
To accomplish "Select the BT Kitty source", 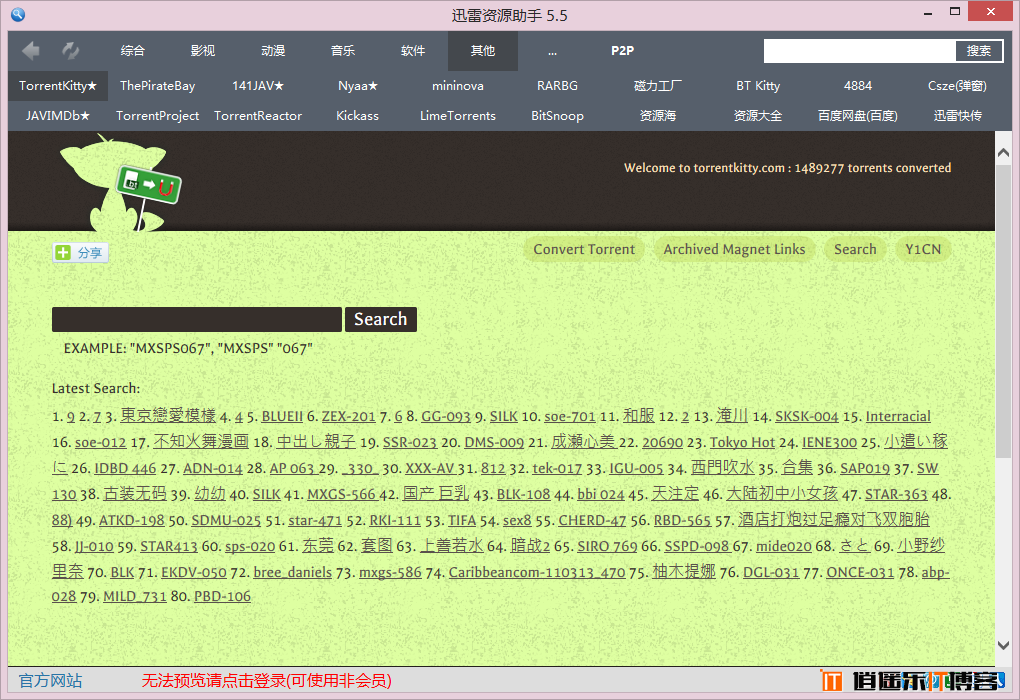I will coord(758,86).
